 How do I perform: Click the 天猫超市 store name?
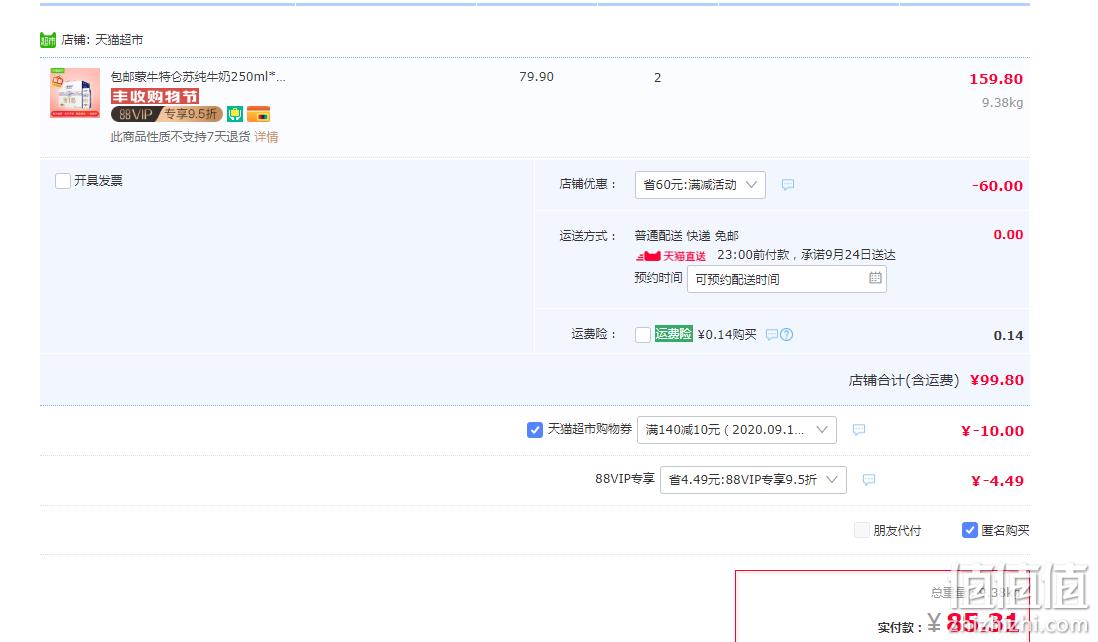click(119, 40)
